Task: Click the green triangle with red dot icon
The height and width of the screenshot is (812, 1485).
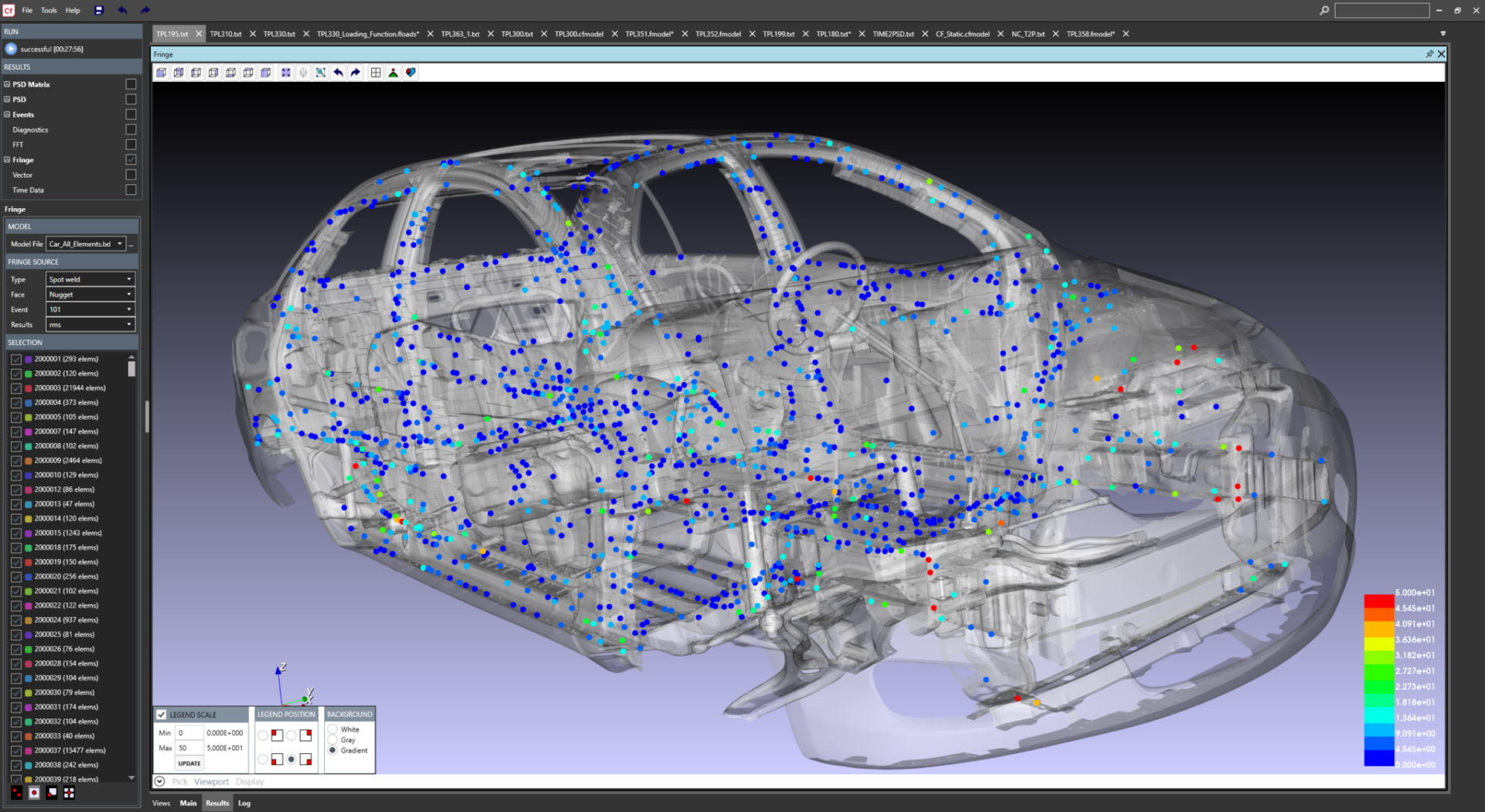Action: pyautogui.click(x=393, y=73)
